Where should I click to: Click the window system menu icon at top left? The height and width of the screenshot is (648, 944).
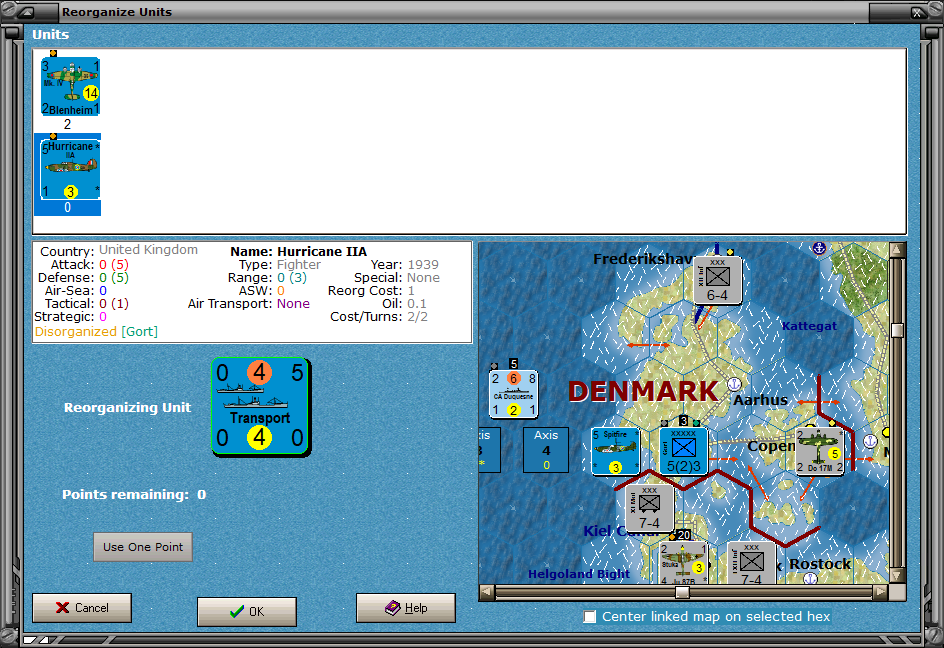(25, 12)
